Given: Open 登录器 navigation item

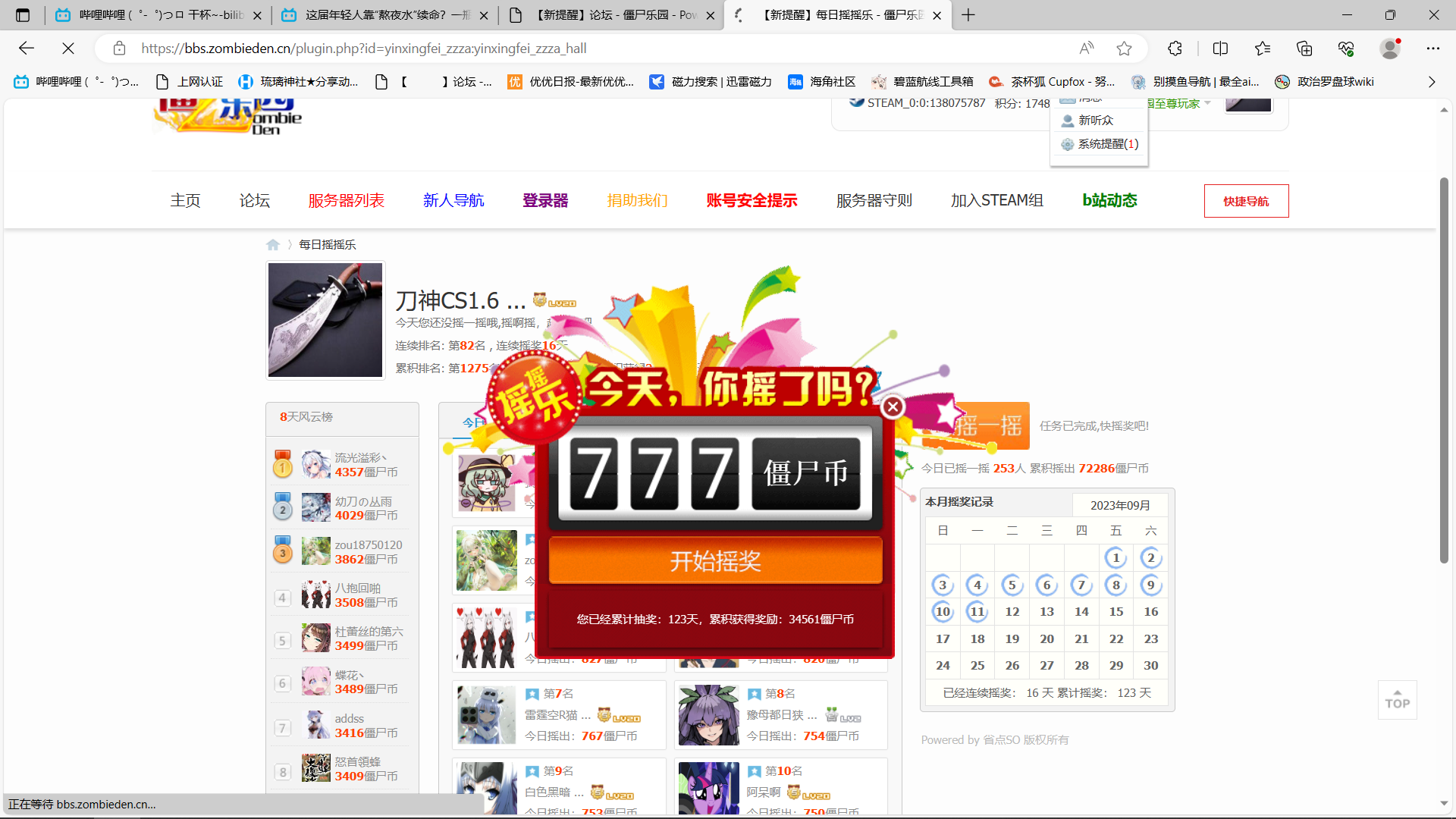Looking at the screenshot, I should [x=545, y=200].
